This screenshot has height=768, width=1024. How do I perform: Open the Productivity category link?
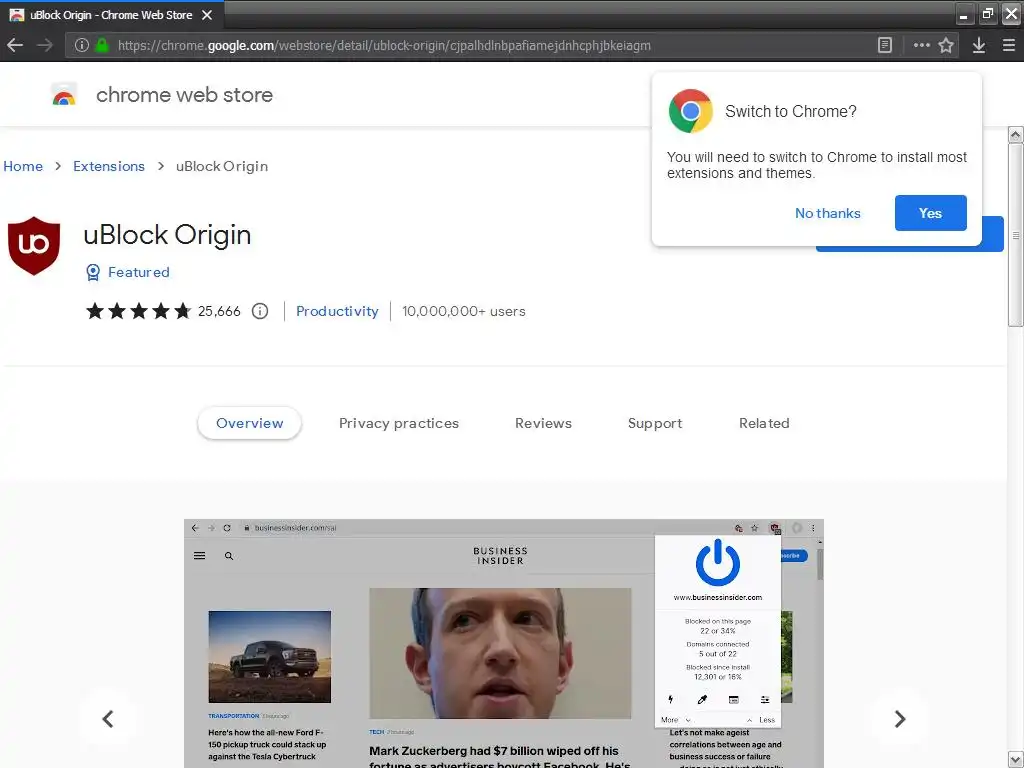pos(337,311)
